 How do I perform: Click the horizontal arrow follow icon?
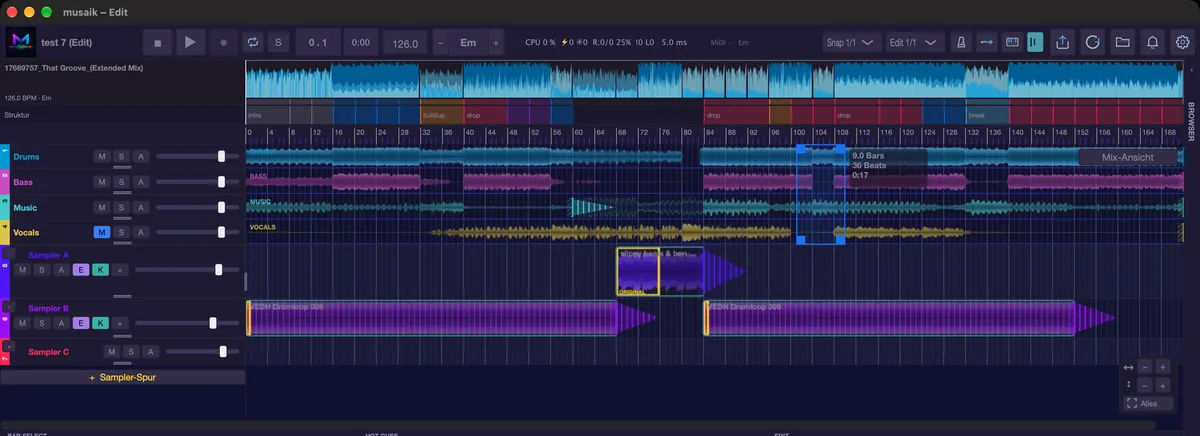pyautogui.click(x=986, y=43)
